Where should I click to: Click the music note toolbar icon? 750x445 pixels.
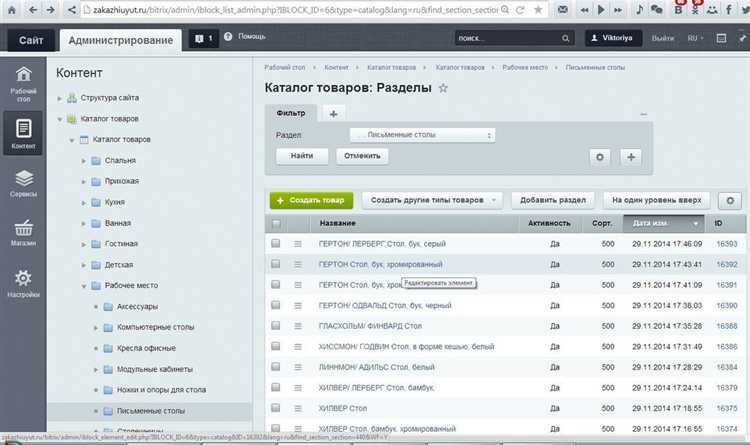tap(639, 10)
